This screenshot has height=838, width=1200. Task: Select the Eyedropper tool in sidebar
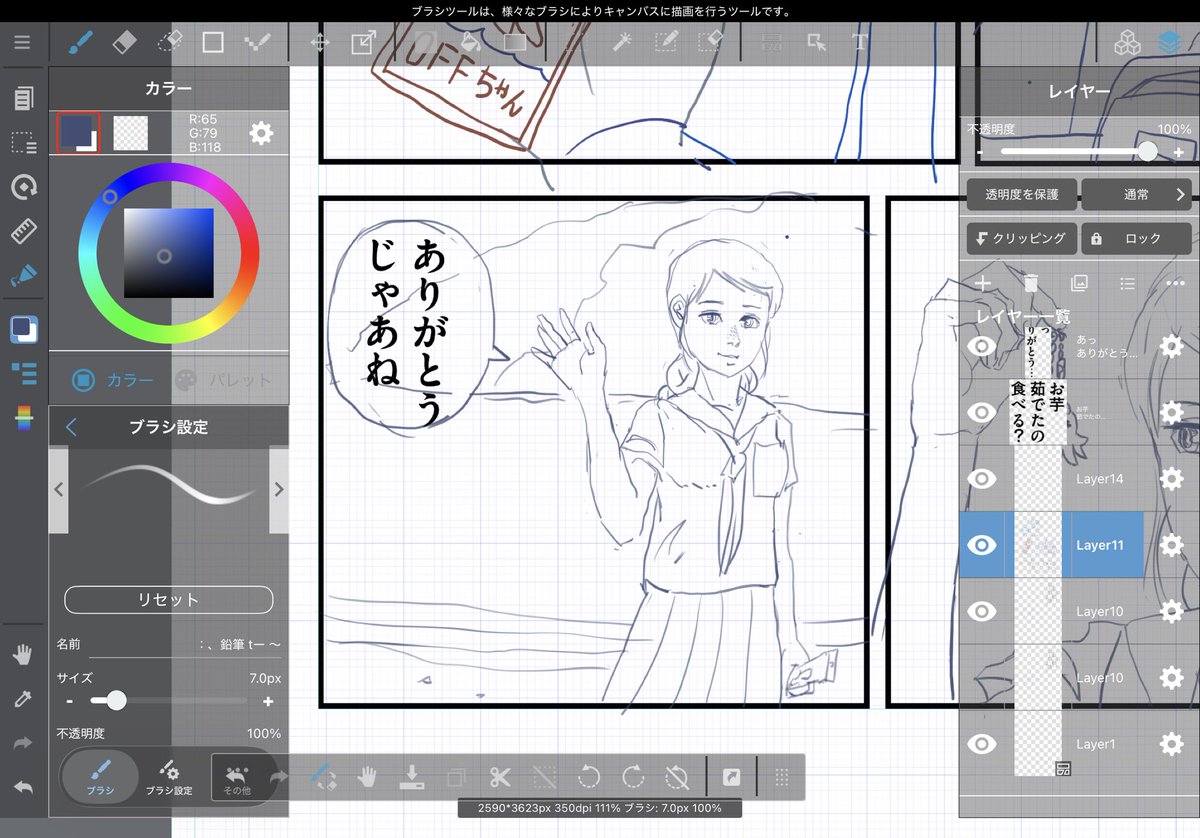click(x=22, y=699)
